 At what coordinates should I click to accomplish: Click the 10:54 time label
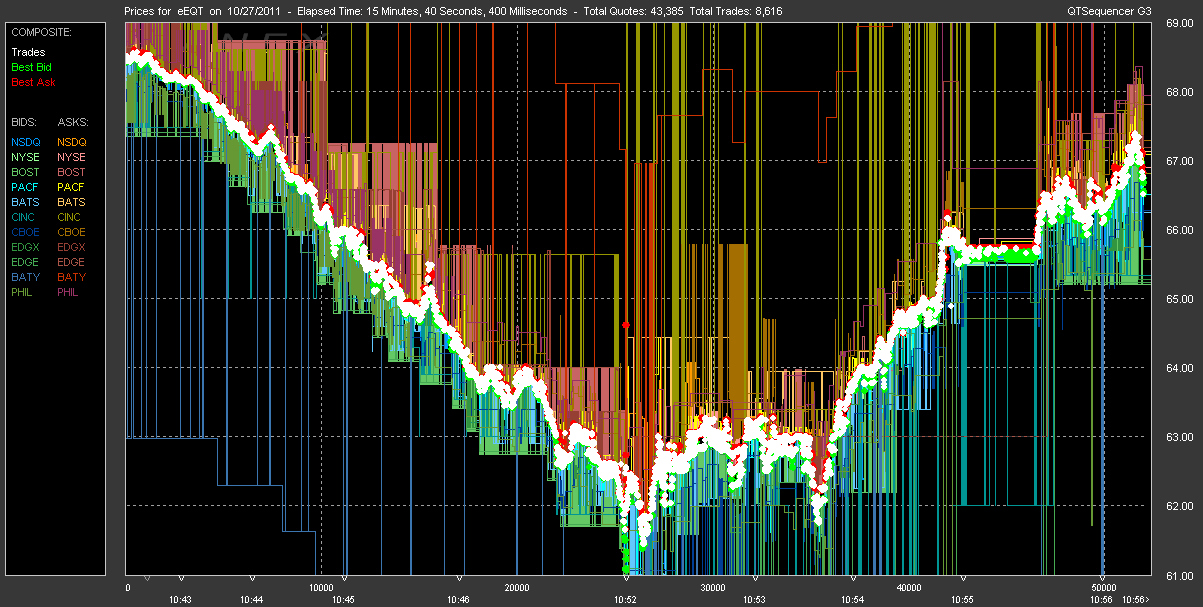(x=853, y=599)
